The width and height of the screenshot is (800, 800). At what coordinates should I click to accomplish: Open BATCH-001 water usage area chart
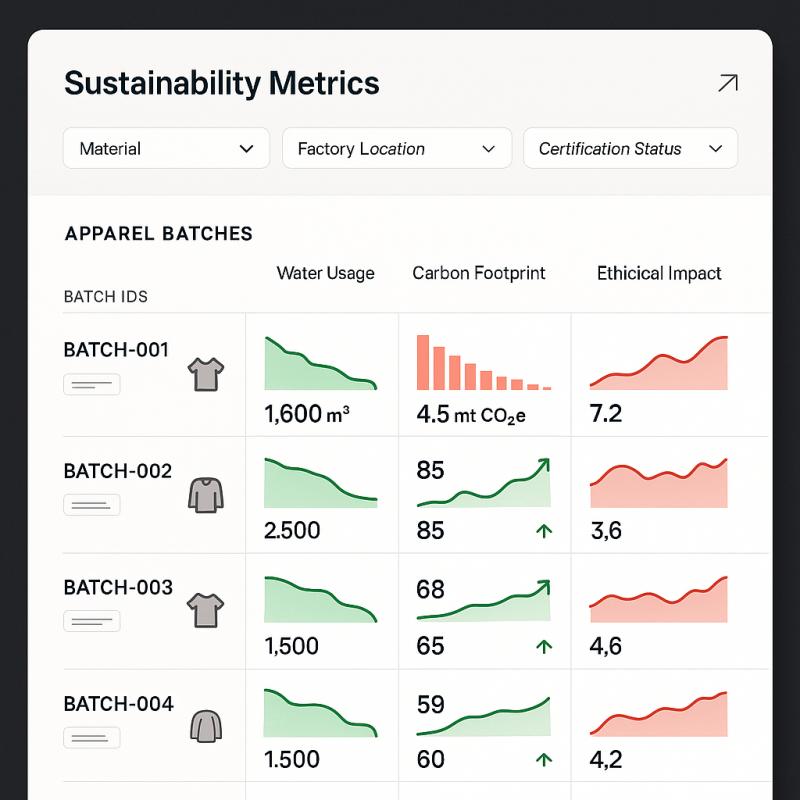(x=320, y=364)
